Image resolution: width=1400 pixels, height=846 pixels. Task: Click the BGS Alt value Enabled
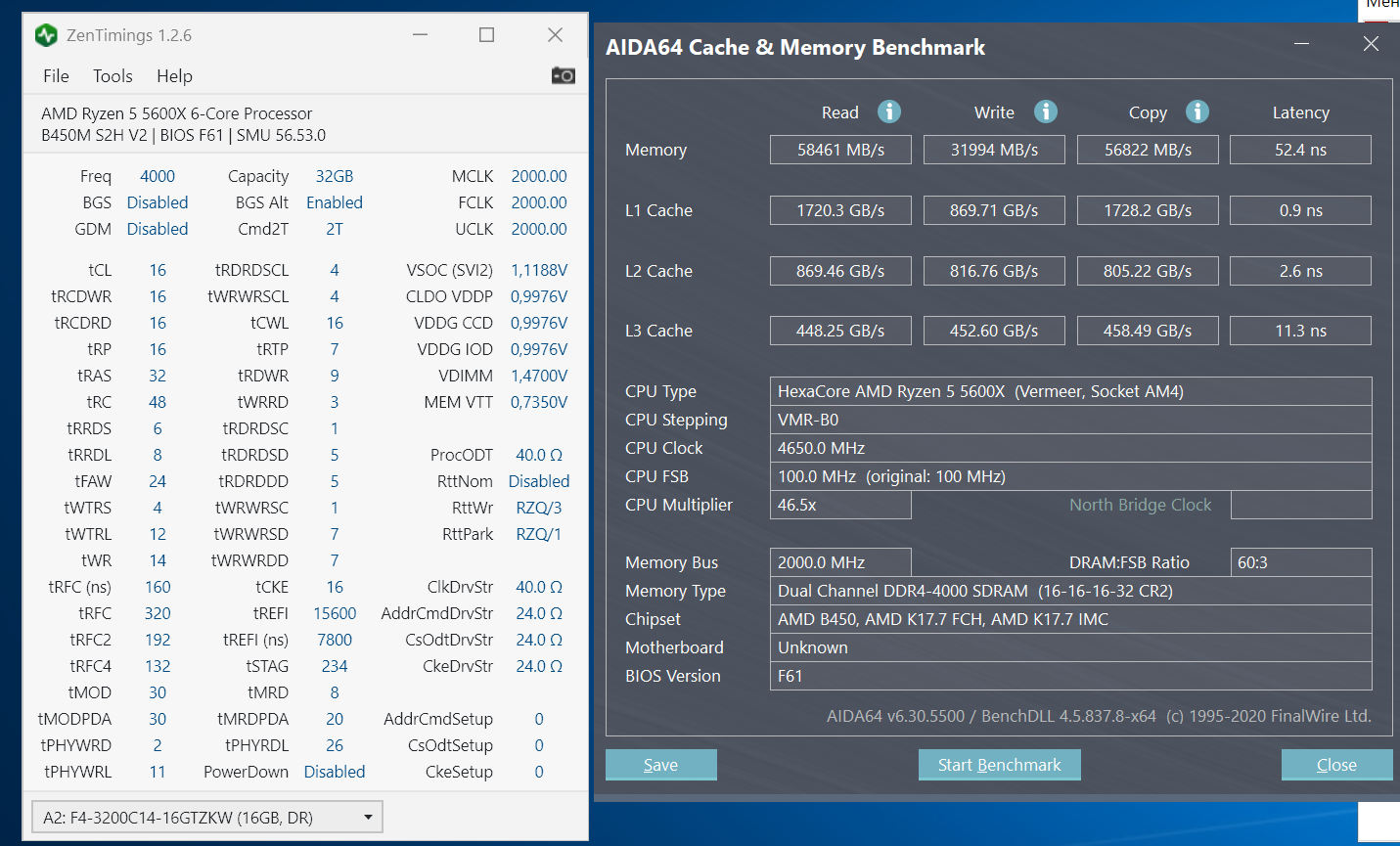click(335, 202)
